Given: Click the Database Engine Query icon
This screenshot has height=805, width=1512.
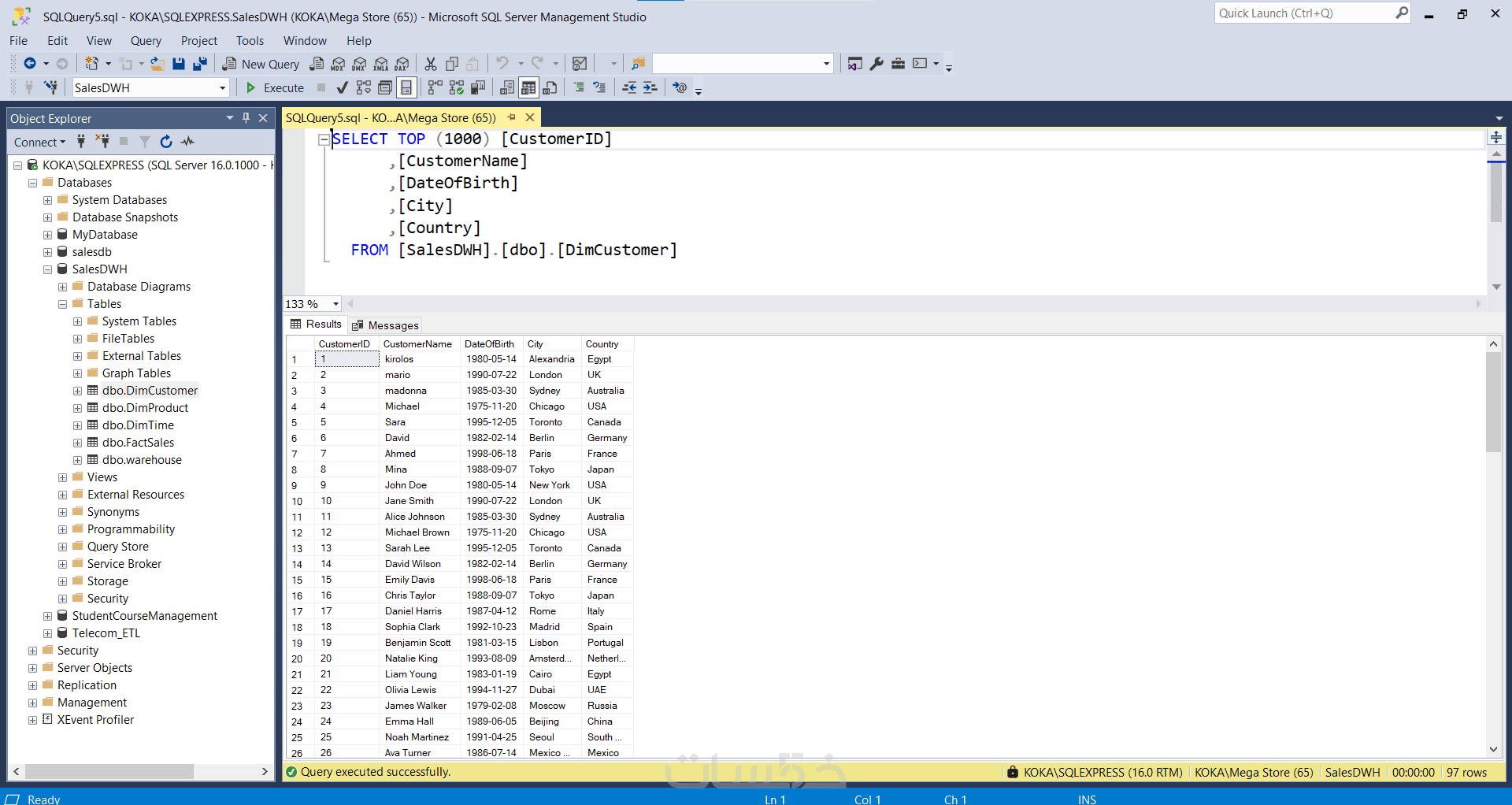Looking at the screenshot, I should click(317, 64).
